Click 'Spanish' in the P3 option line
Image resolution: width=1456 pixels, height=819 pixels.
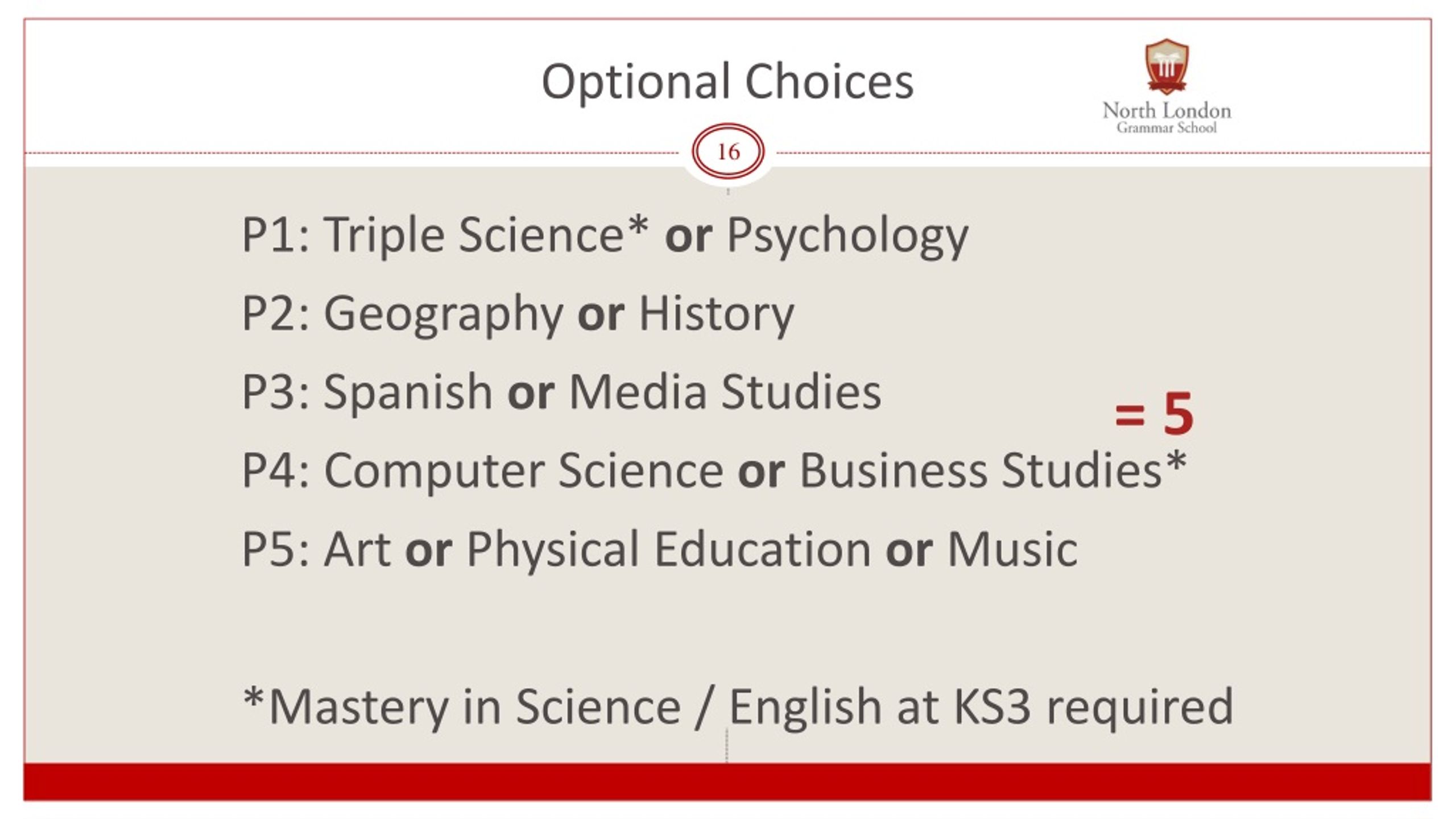[x=408, y=393]
